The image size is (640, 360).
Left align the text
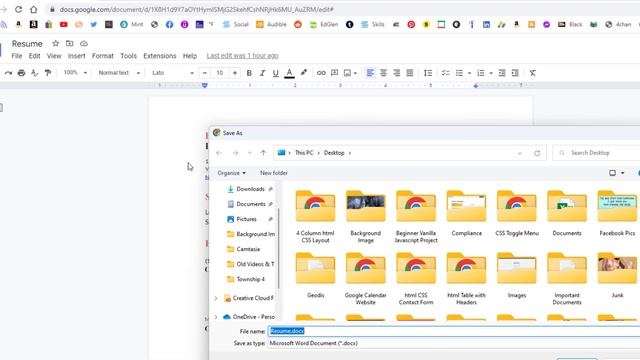370,73
